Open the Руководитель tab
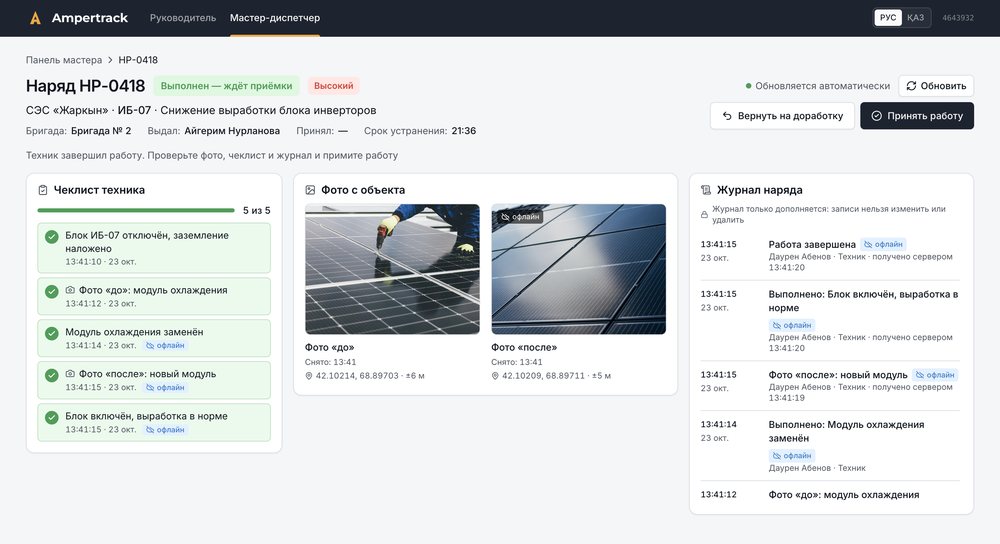 point(183,18)
